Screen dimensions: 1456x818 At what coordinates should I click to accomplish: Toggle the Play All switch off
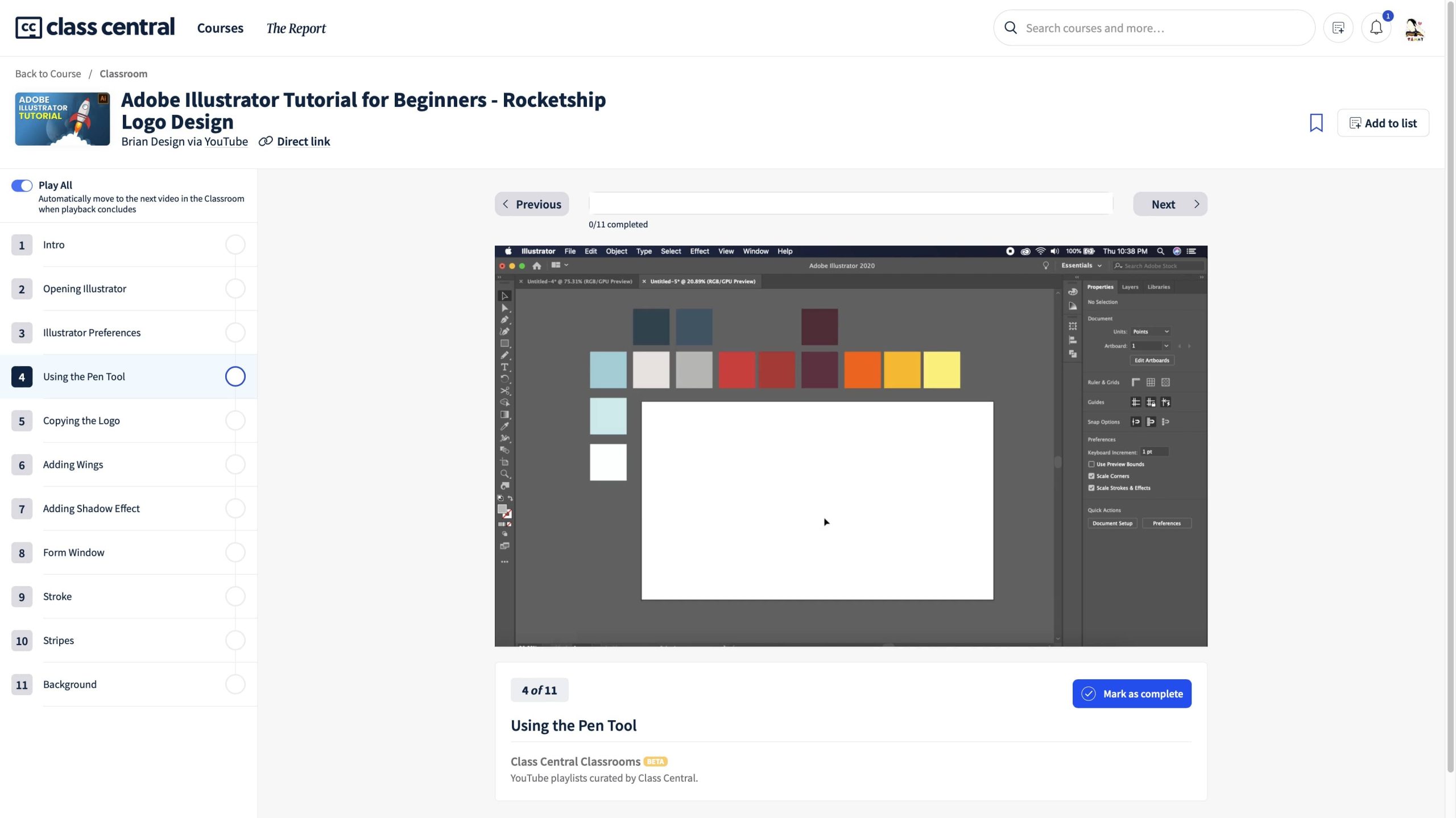pos(22,186)
